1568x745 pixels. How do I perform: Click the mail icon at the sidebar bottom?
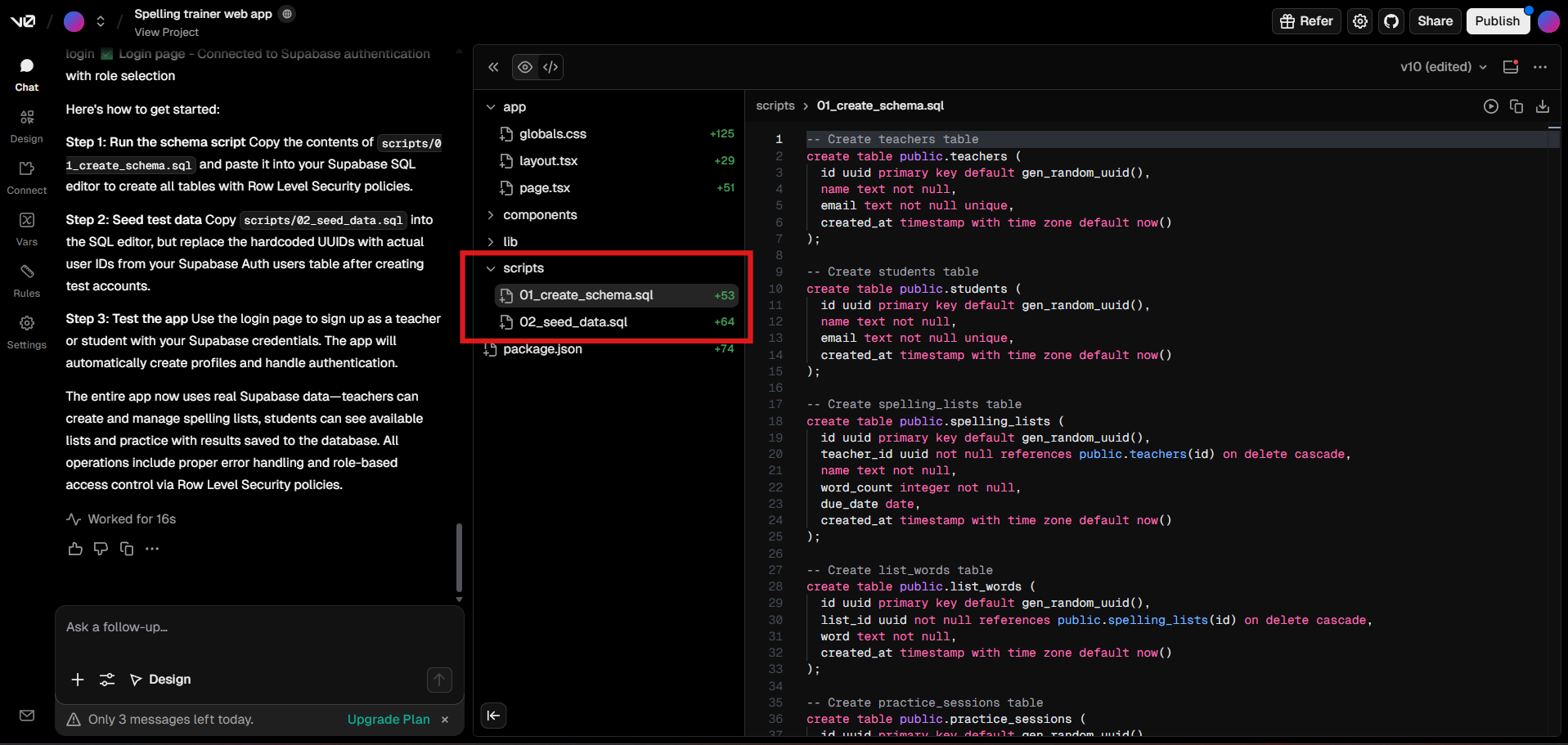27,716
